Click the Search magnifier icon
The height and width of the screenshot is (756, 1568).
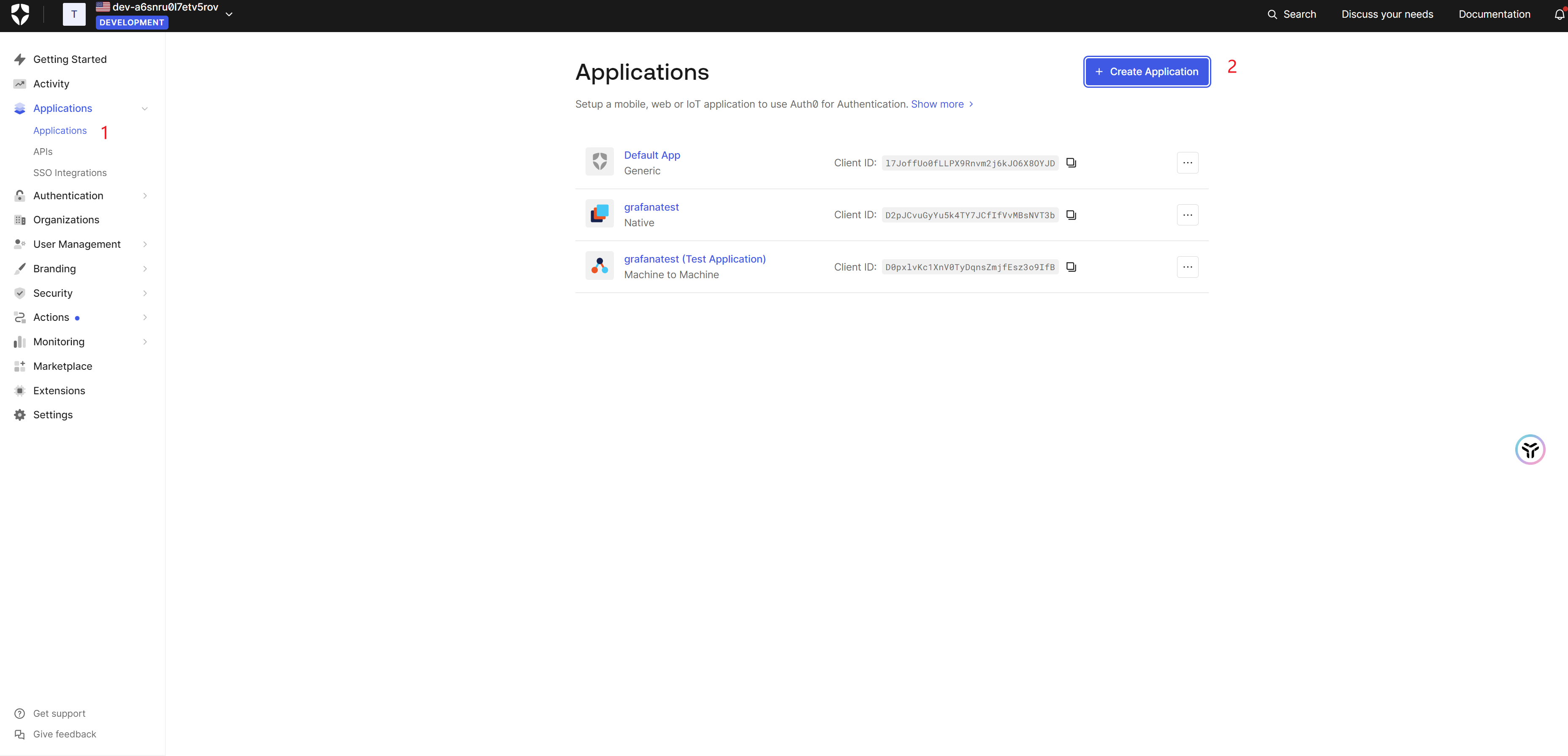(x=1272, y=14)
